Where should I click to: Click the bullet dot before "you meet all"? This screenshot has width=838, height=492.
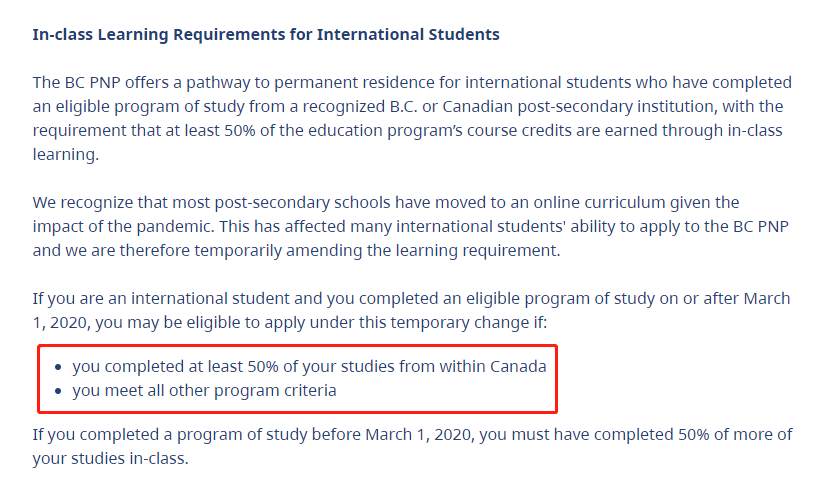coord(58,392)
